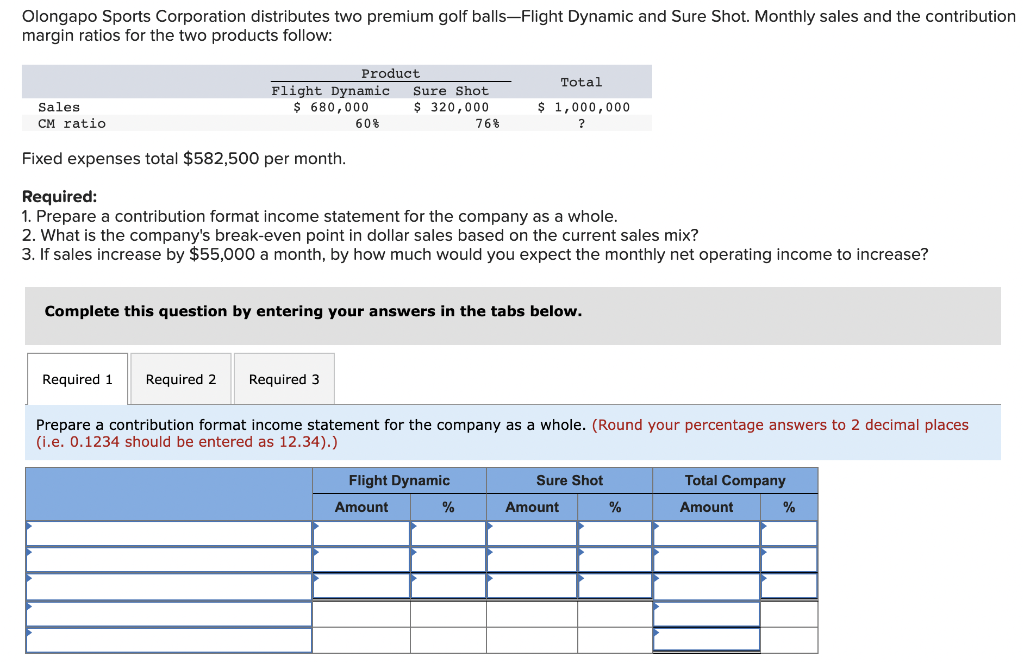Select the first row label cell
This screenshot has width=1024, height=663.
[169, 534]
